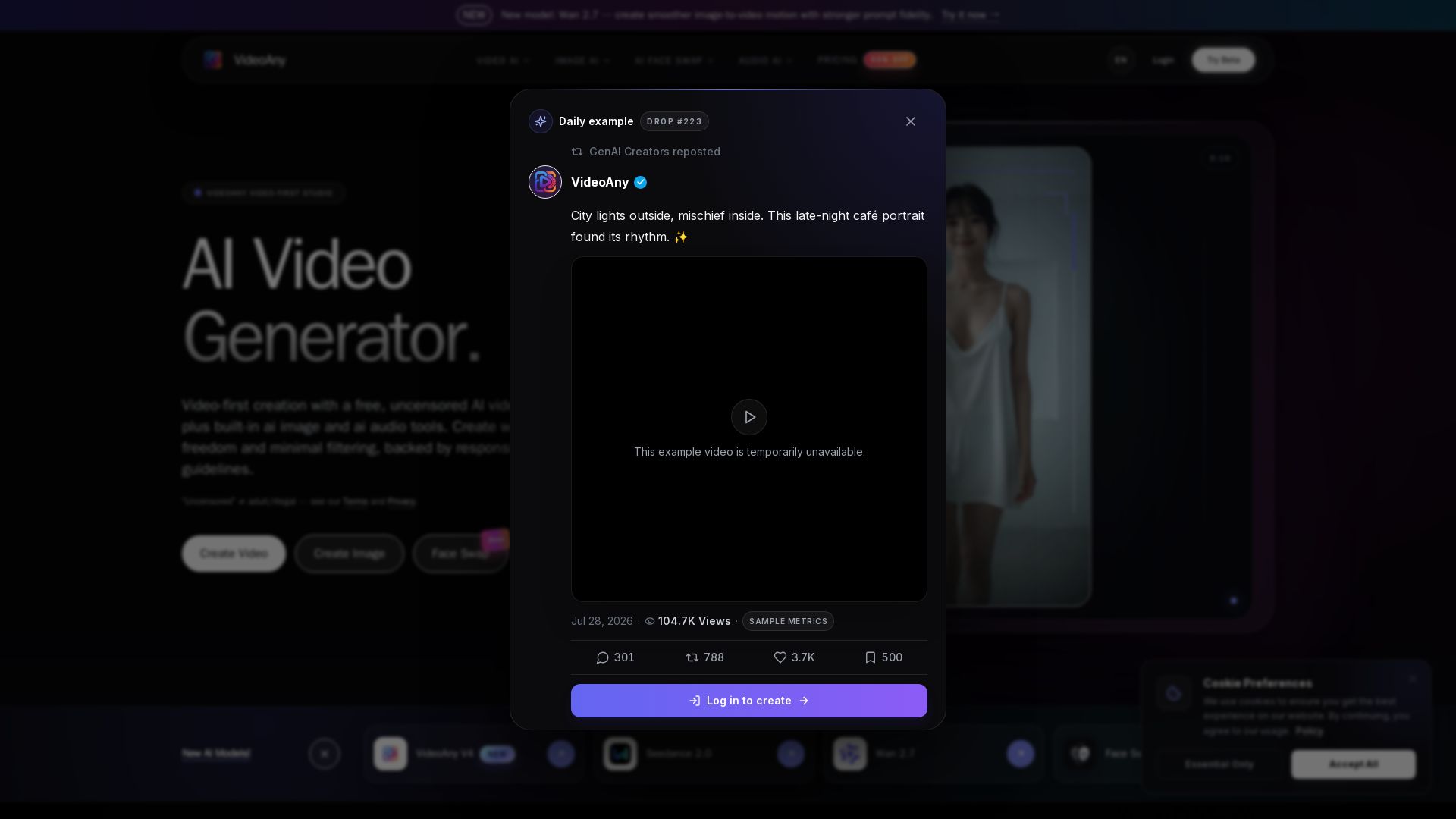The width and height of the screenshot is (1456, 819).
Task: Open the VideoAny profile avatar
Action: point(545,182)
